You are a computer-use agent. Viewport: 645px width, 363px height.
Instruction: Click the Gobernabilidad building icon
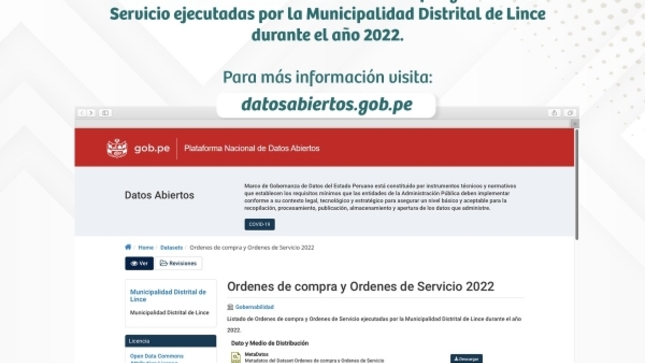(230, 307)
